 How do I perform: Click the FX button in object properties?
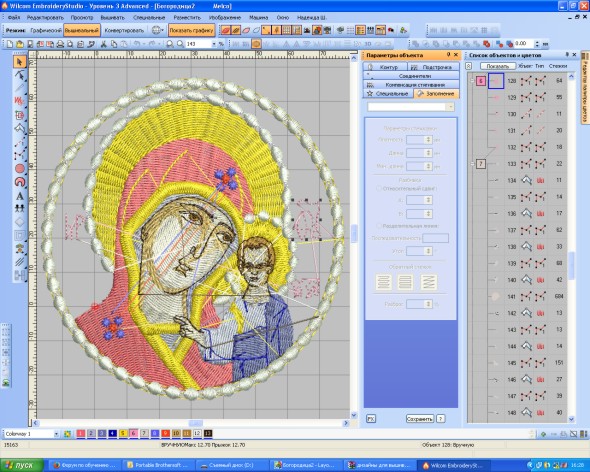click(371, 419)
